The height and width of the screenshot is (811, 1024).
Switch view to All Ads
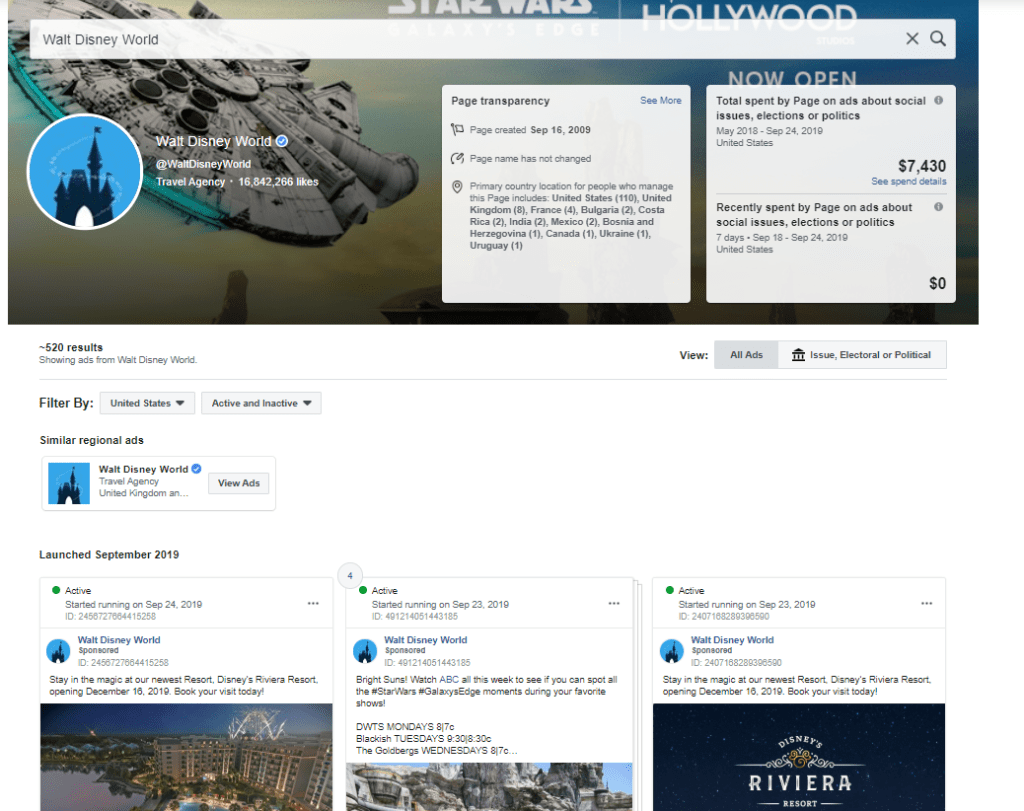(x=745, y=354)
